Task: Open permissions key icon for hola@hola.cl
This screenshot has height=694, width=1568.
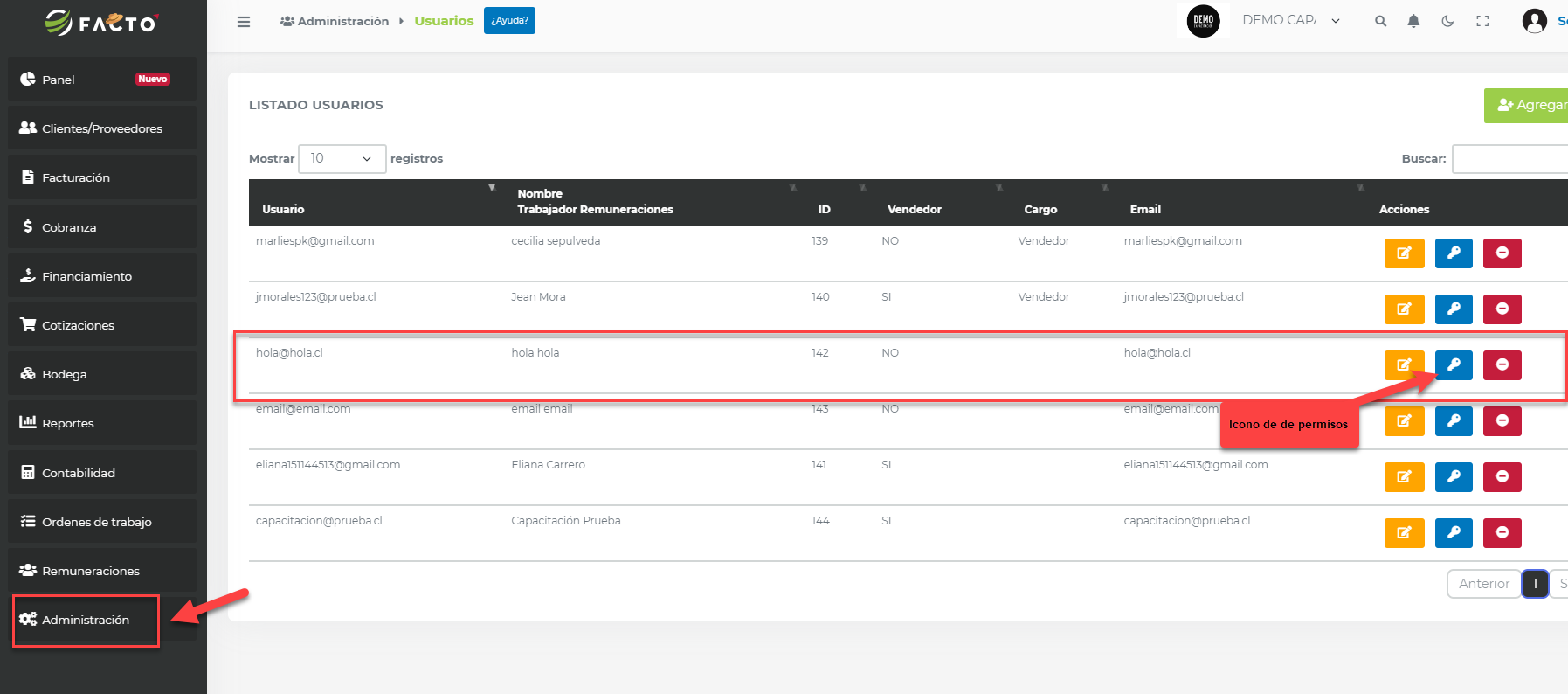Action: [x=1454, y=365]
